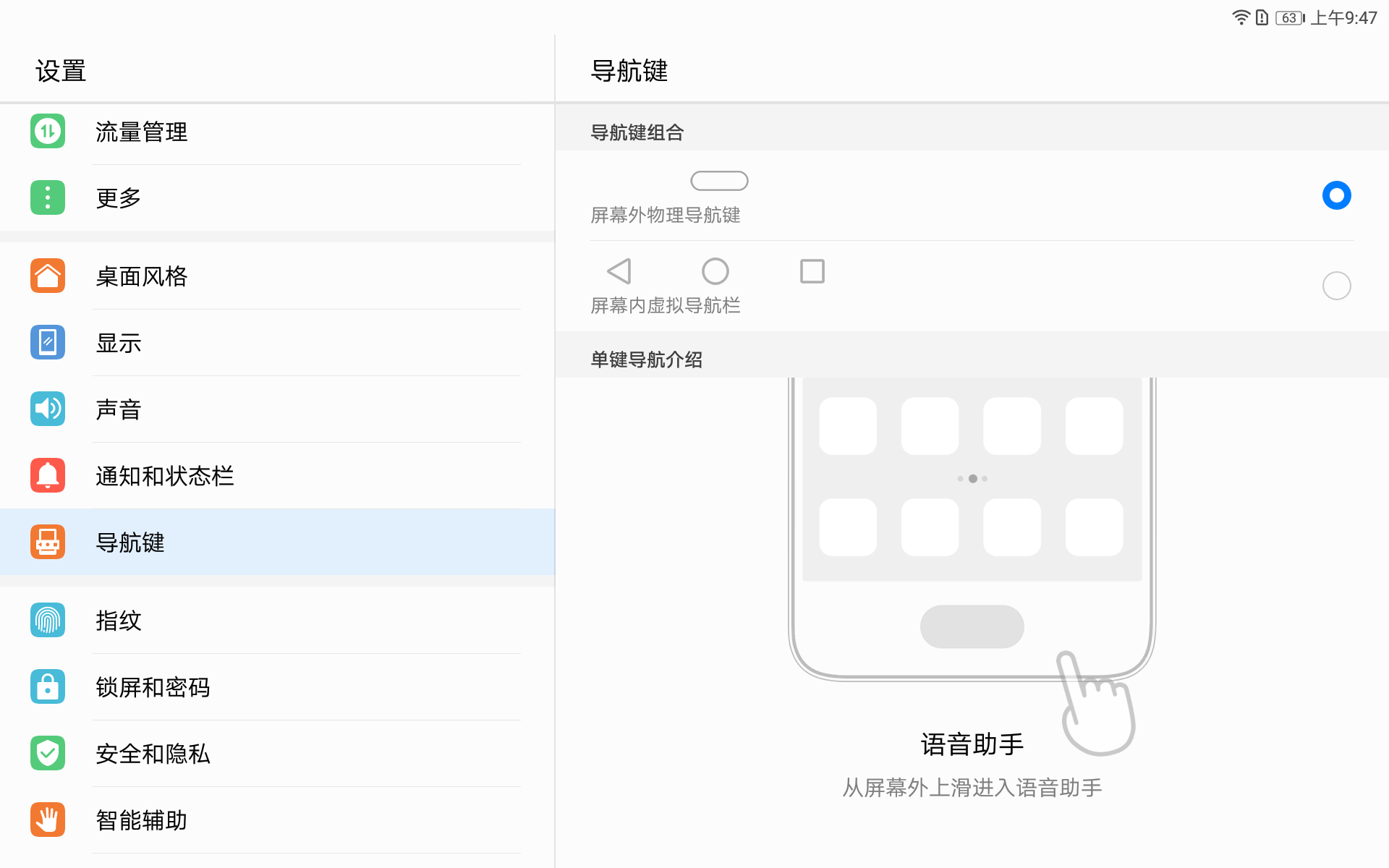Screen dimensions: 1389x868
Task: Click the 锁屏和密码 lock icon
Action: coord(48,686)
